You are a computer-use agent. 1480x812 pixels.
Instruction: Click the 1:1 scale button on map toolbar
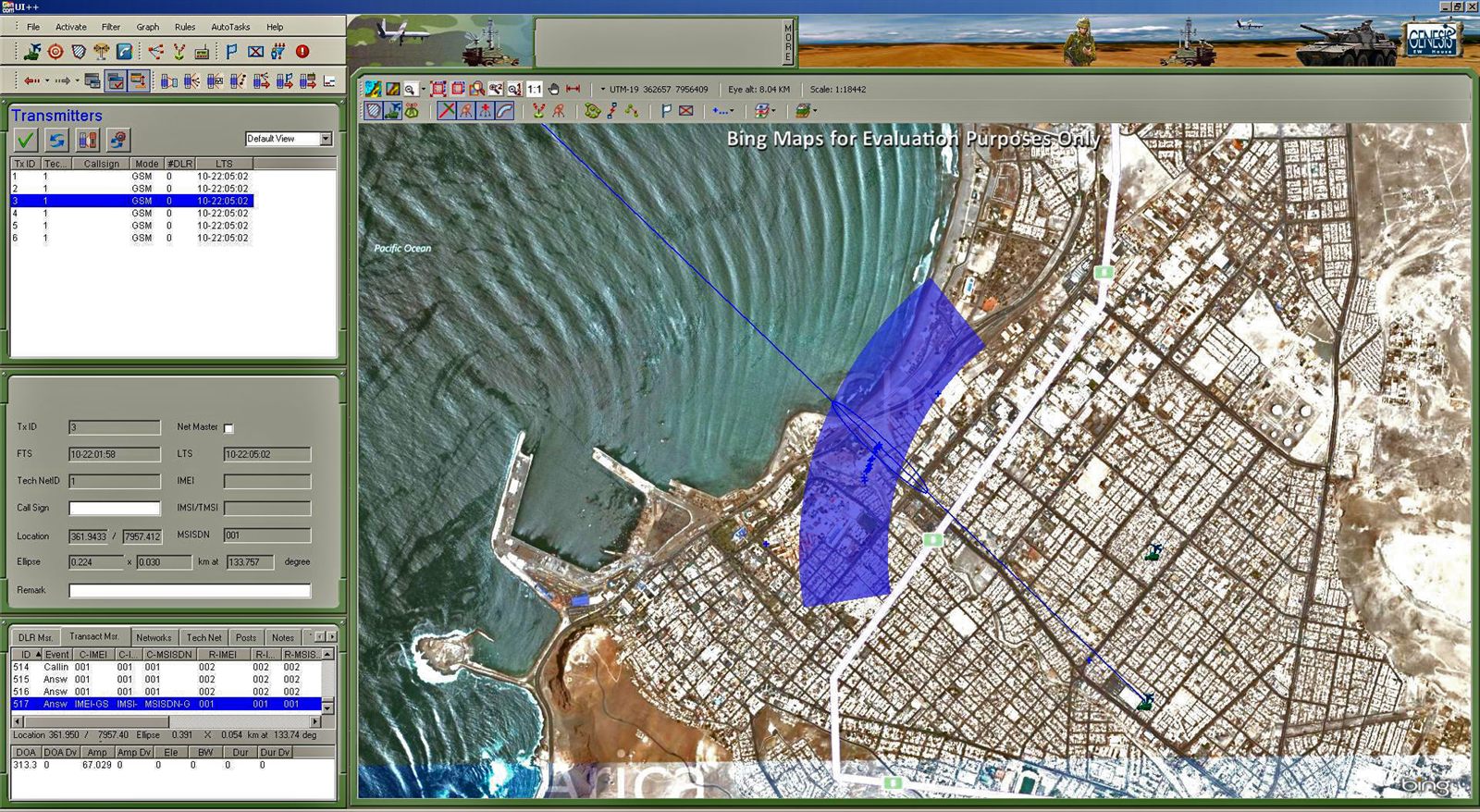535,89
